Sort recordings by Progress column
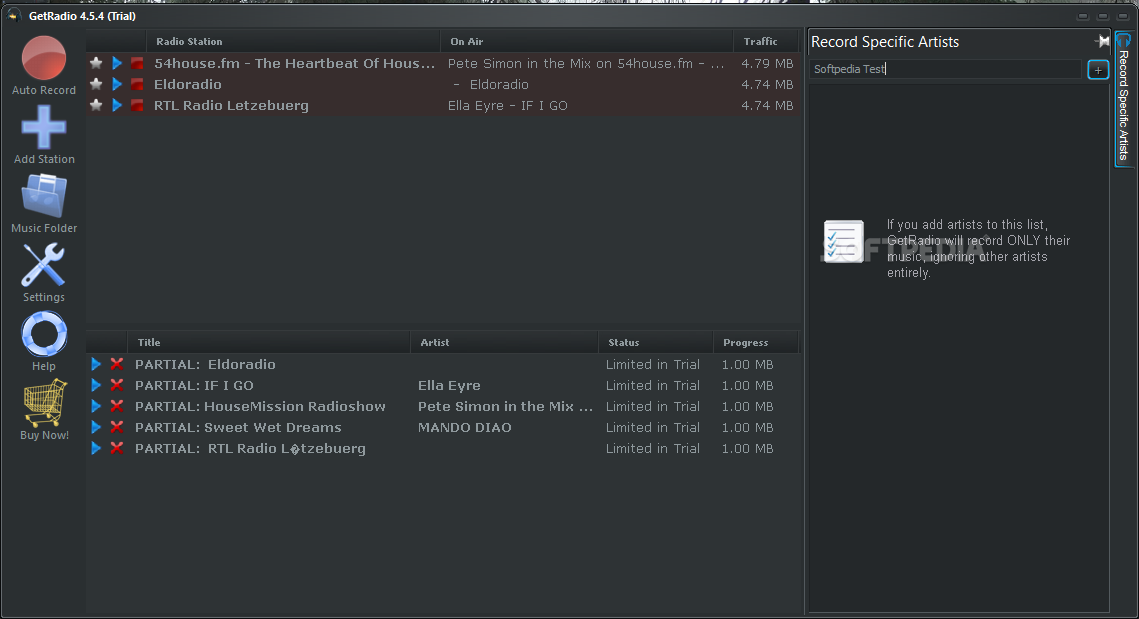 tap(755, 342)
